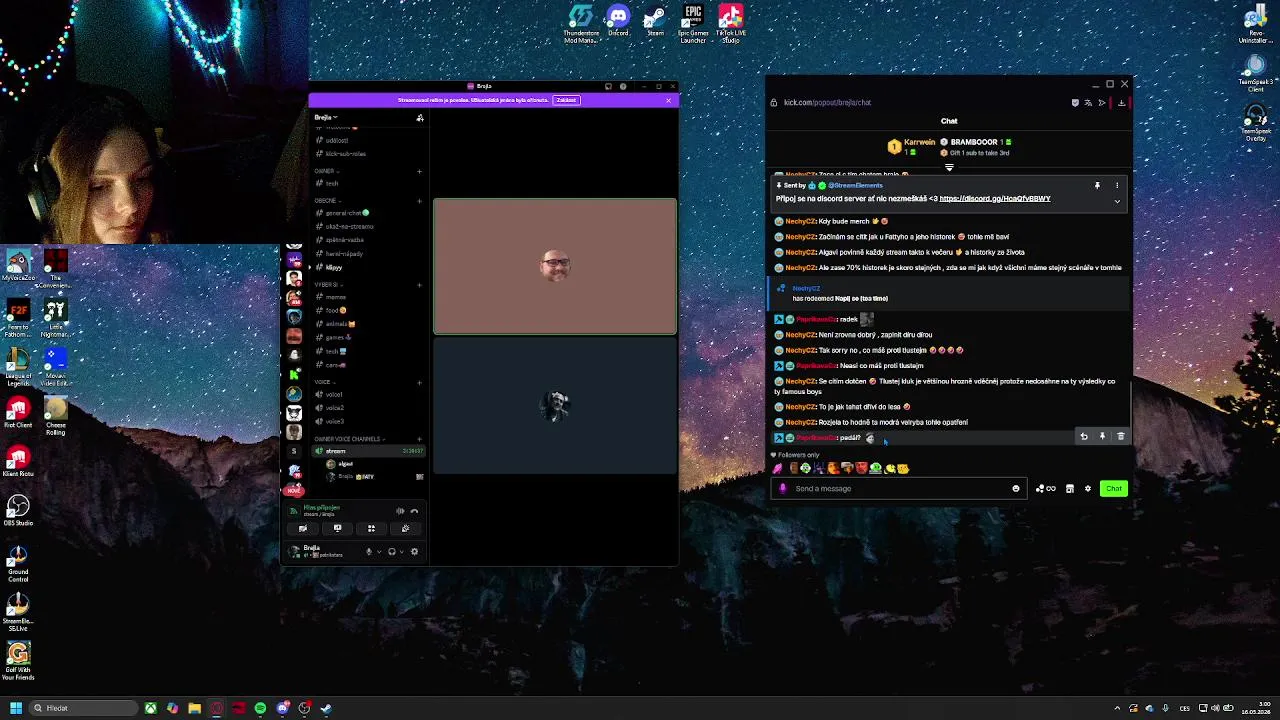
Task: Expand the Brejla server name dropdown
Action: click(326, 117)
